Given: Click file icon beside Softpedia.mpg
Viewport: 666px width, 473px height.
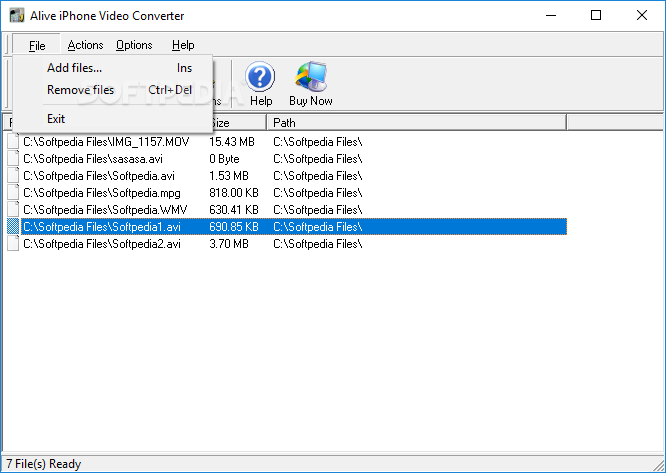Looking at the screenshot, I should pyautogui.click(x=13, y=192).
